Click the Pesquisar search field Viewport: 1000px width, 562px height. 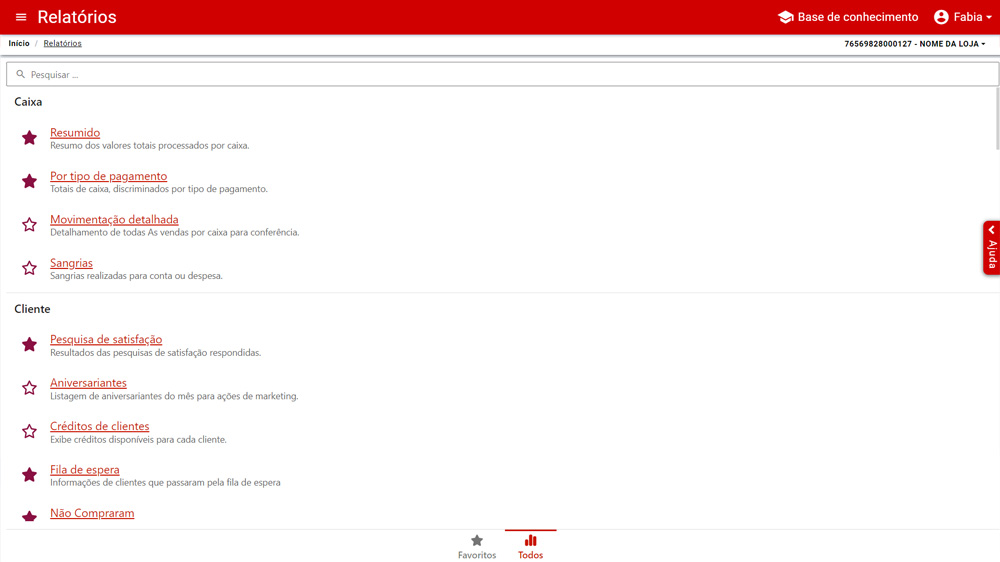500,75
